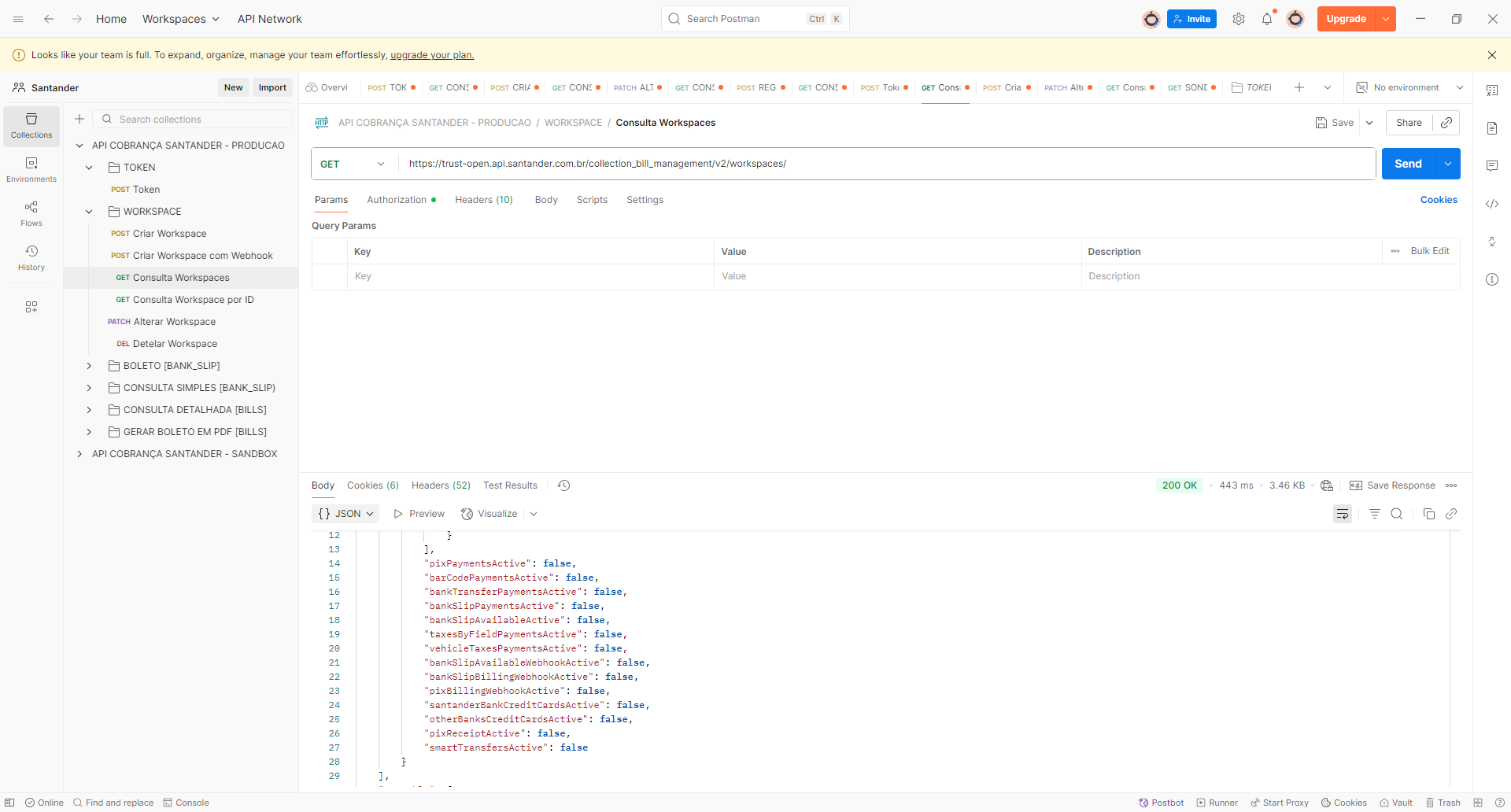Open the code snippet right sidebar icon
1511x812 pixels.
coord(1492,204)
